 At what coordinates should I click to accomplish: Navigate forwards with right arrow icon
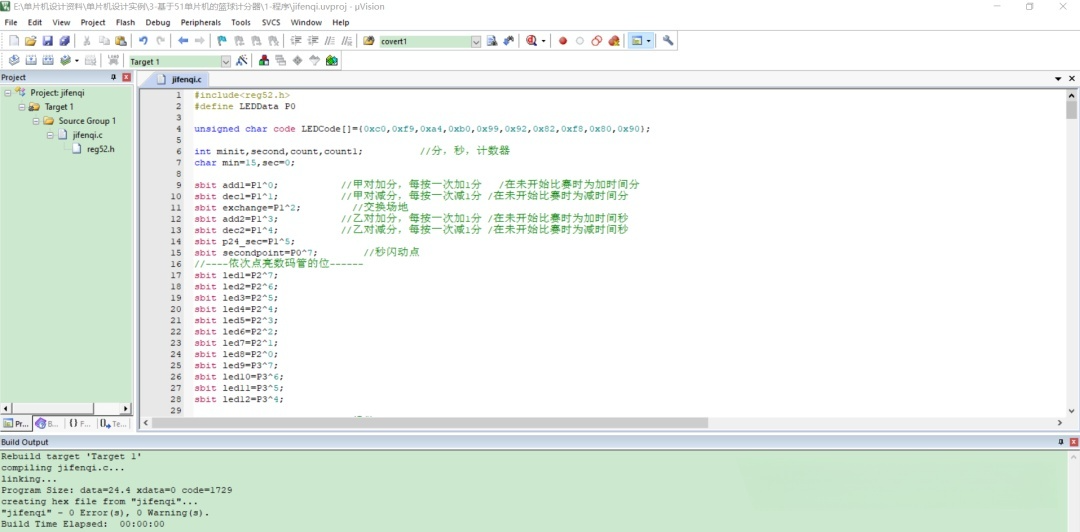199,41
